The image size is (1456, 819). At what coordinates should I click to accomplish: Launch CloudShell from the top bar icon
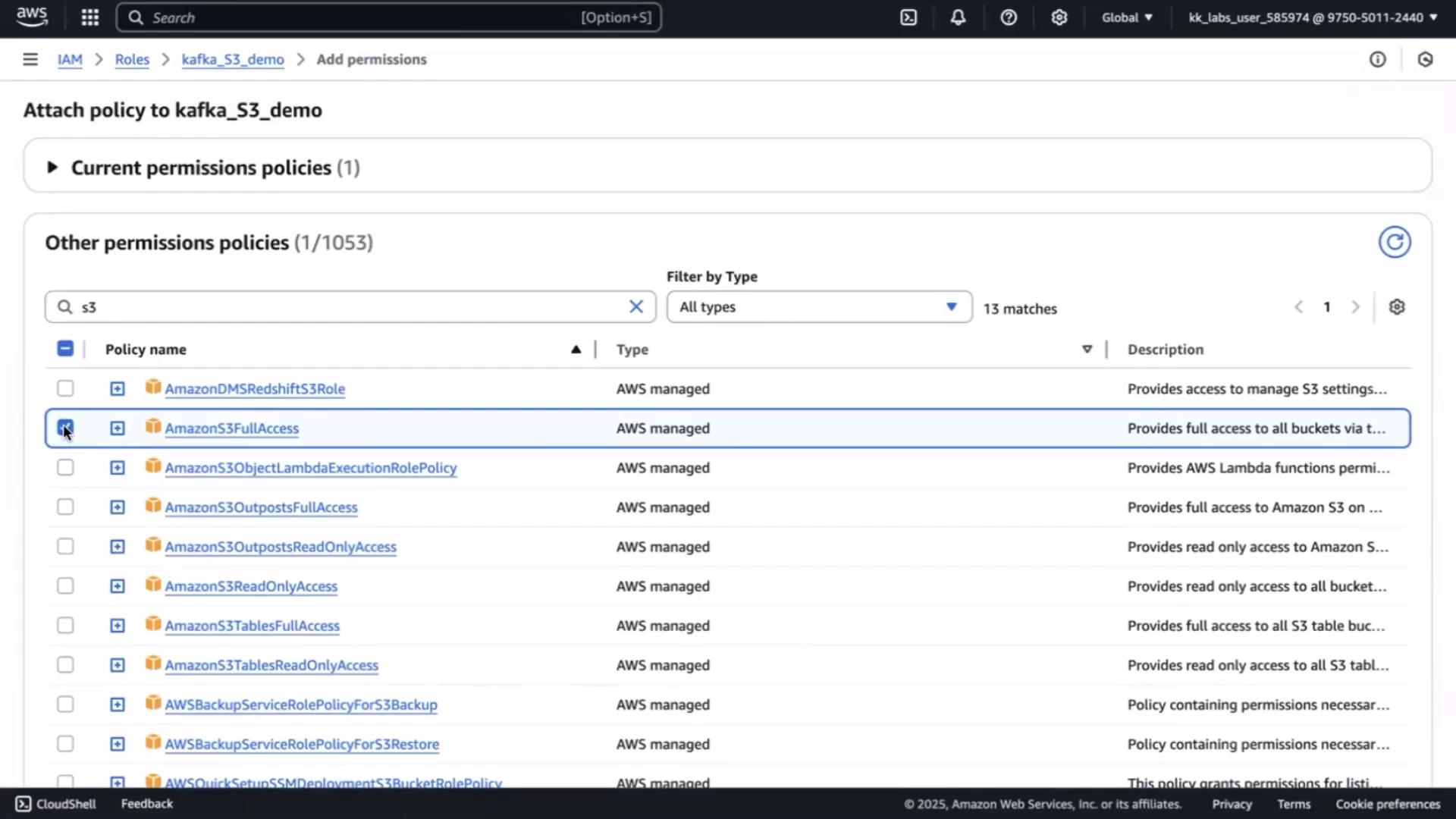[x=908, y=17]
